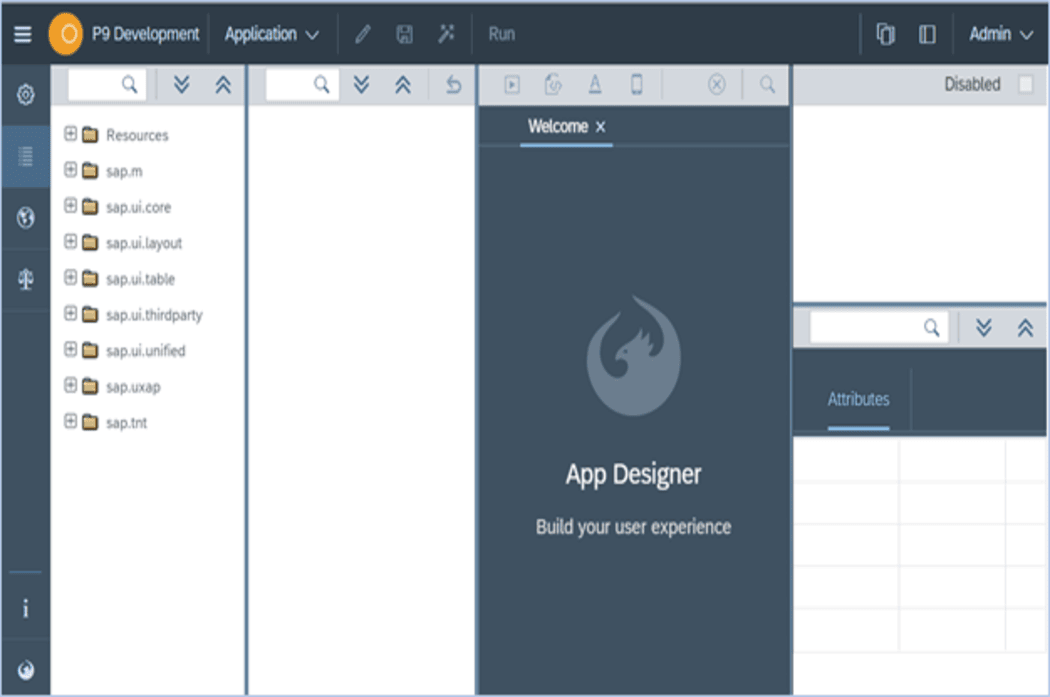The width and height of the screenshot is (1050, 697).
Task: Expand all nodes in library panel
Action: tap(181, 84)
